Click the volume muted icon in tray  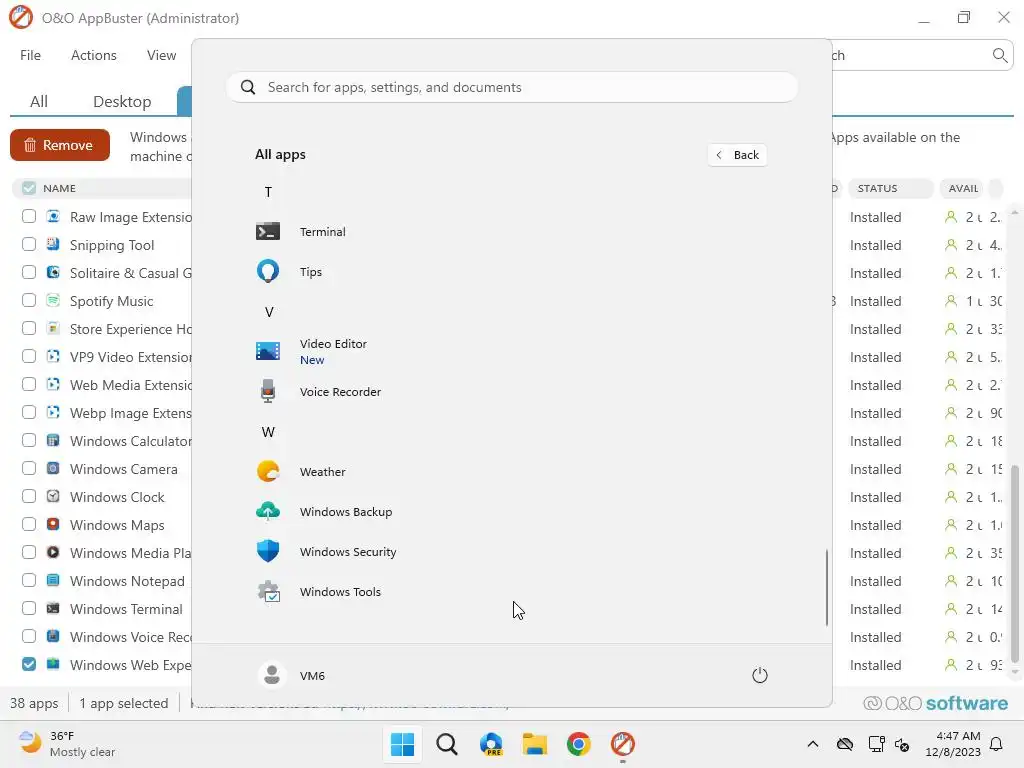(x=902, y=744)
